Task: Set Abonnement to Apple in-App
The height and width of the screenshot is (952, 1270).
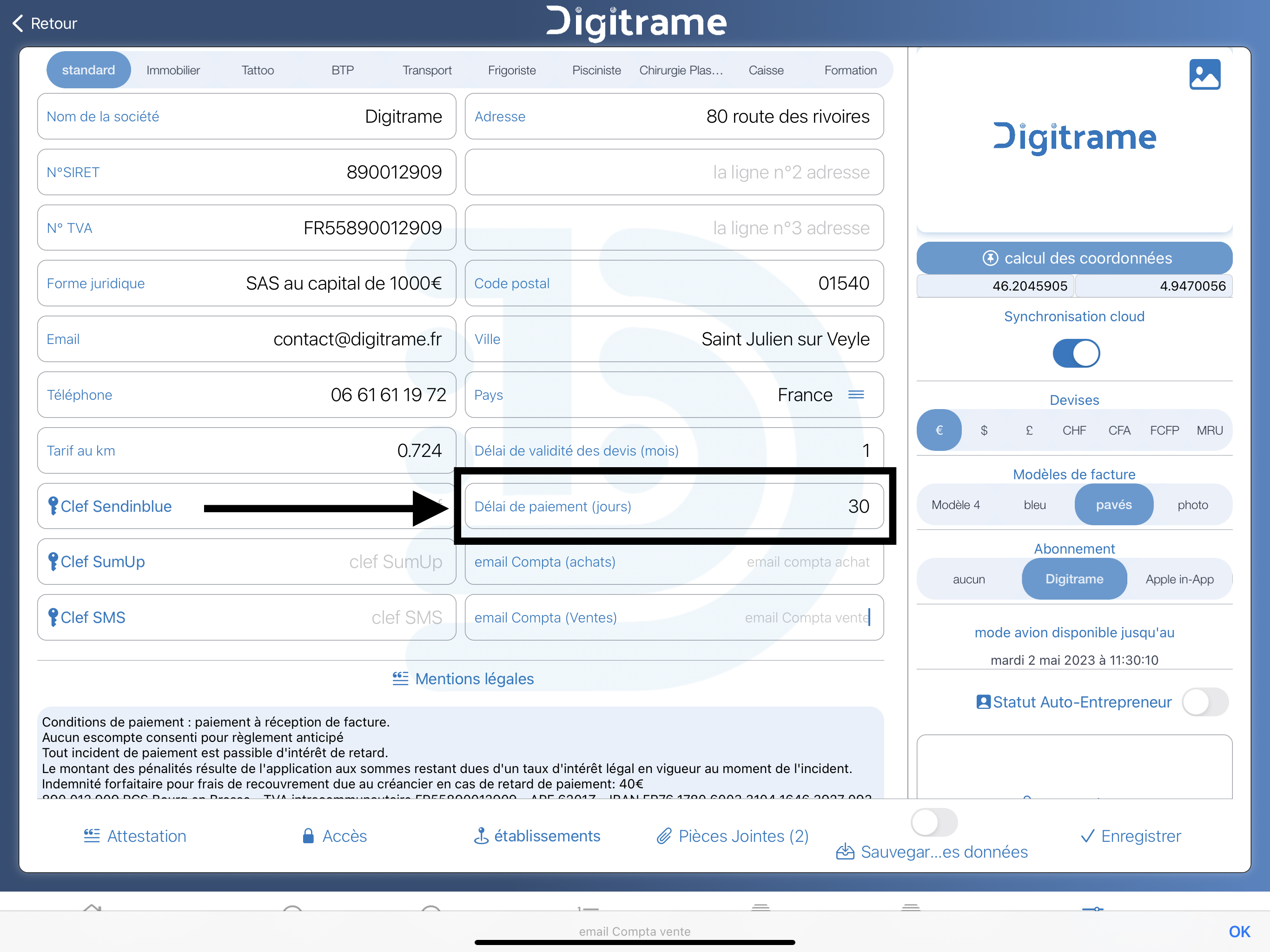Action: (x=1180, y=579)
